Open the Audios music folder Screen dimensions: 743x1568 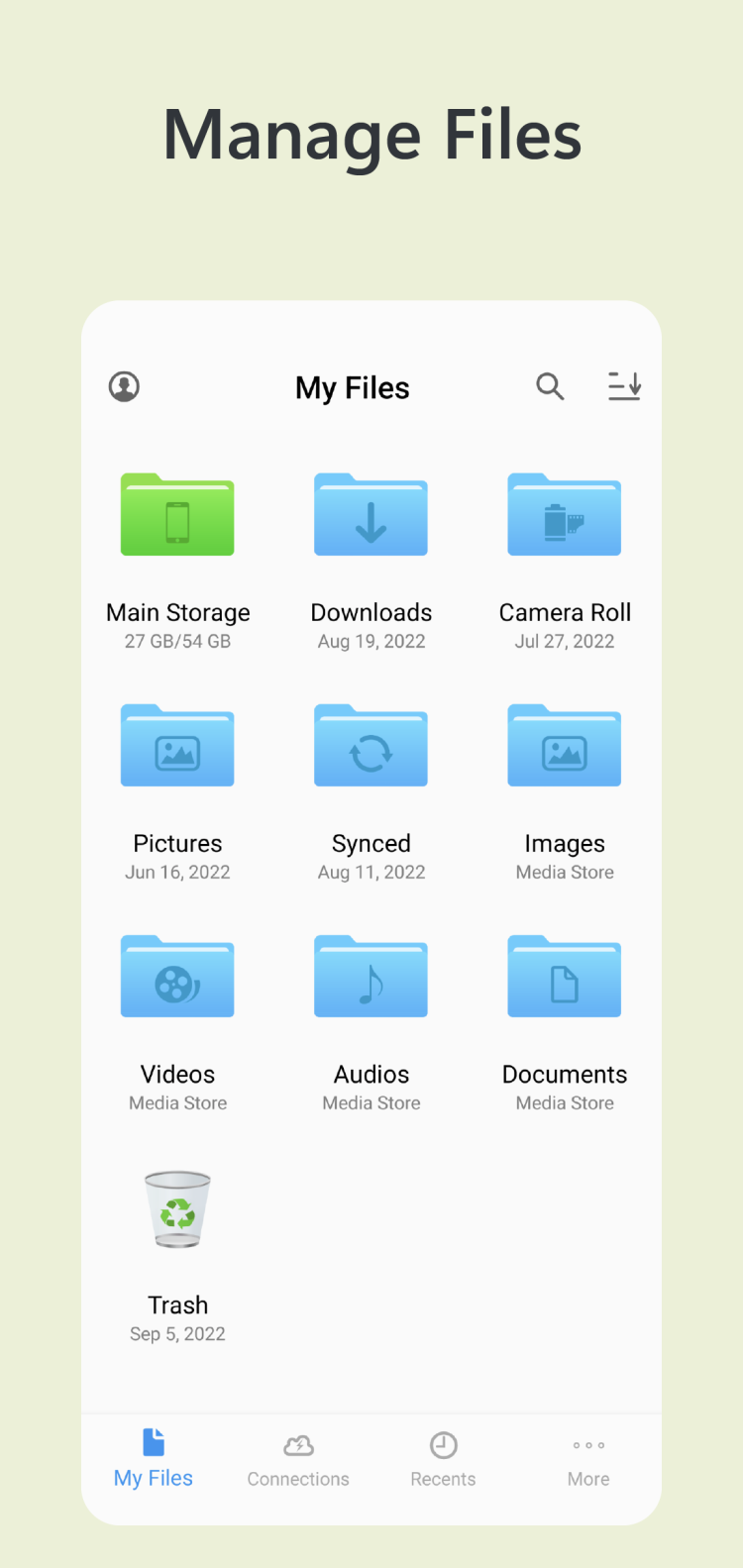[371, 977]
